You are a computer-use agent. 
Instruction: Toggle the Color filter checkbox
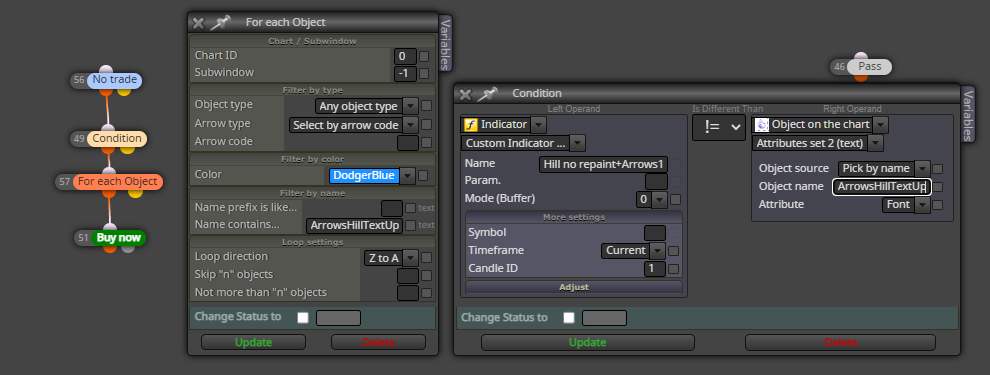[x=423, y=176]
